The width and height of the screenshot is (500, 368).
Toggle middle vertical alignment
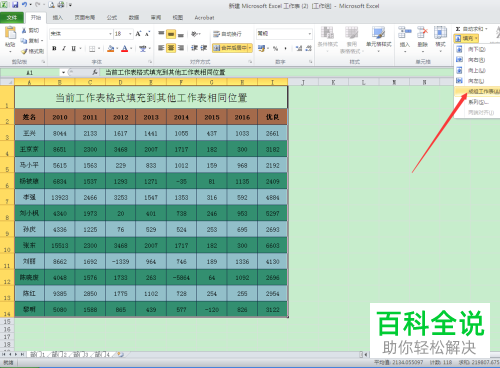tap(171, 34)
